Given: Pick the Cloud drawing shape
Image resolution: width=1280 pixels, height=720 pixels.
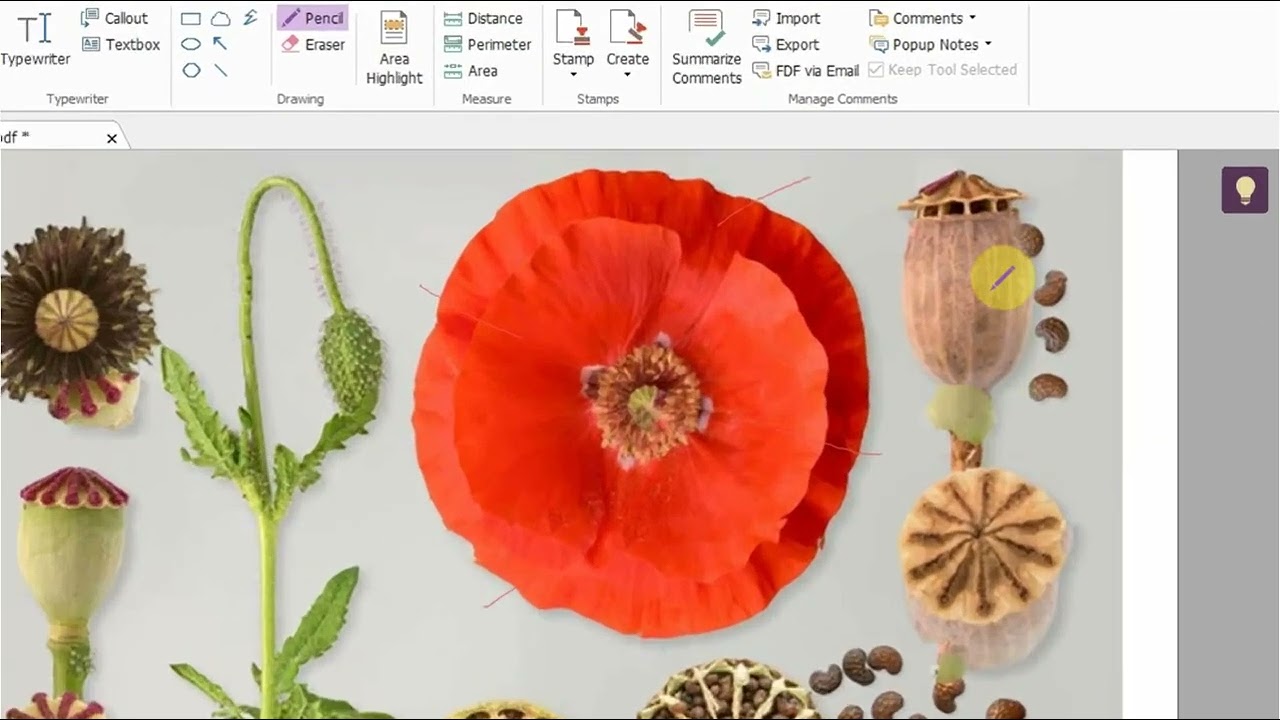Looking at the screenshot, I should [x=221, y=18].
